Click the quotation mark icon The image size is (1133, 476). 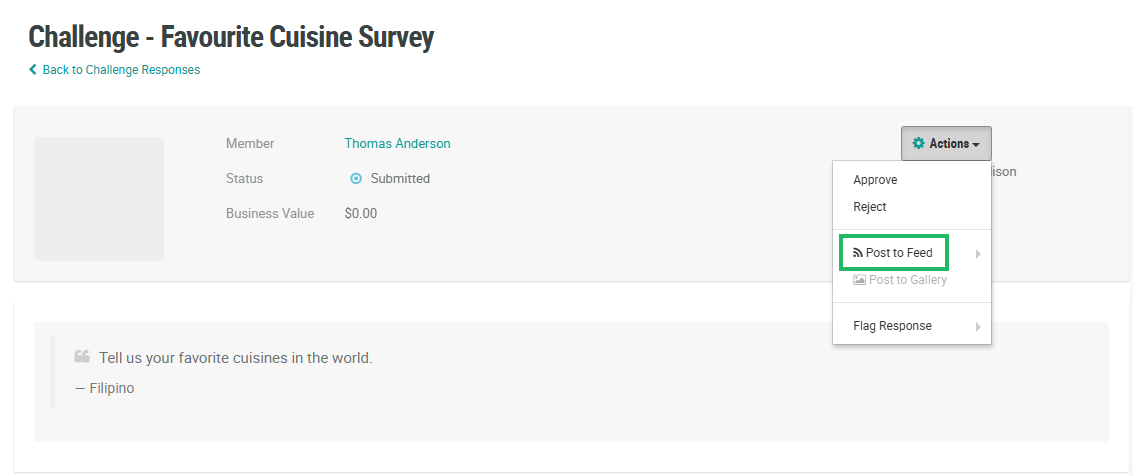(82, 357)
